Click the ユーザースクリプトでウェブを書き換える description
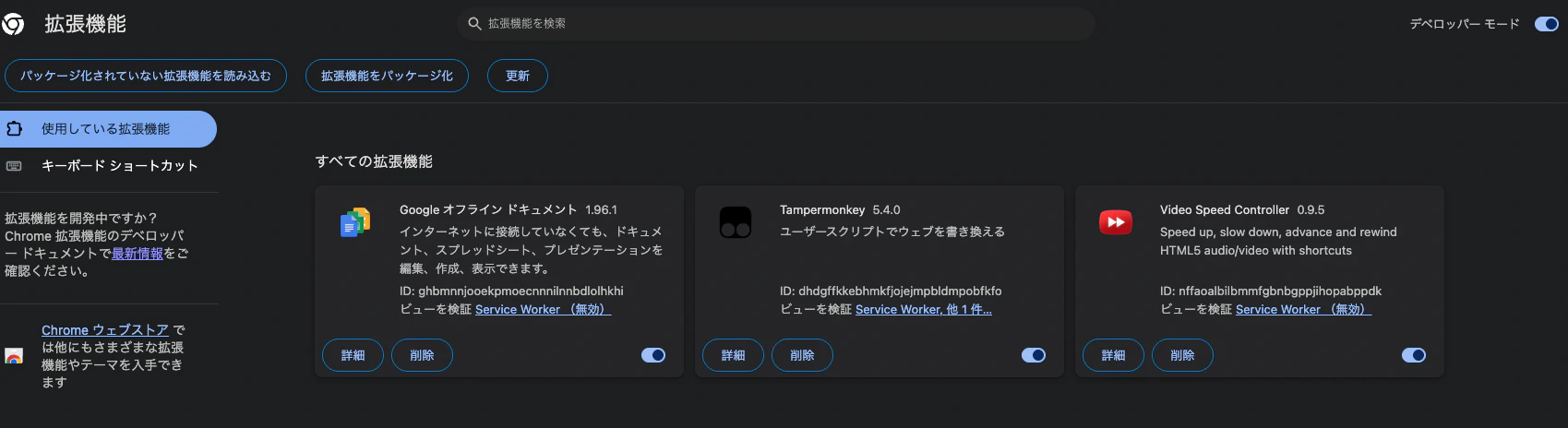The image size is (1568, 428). click(x=892, y=232)
